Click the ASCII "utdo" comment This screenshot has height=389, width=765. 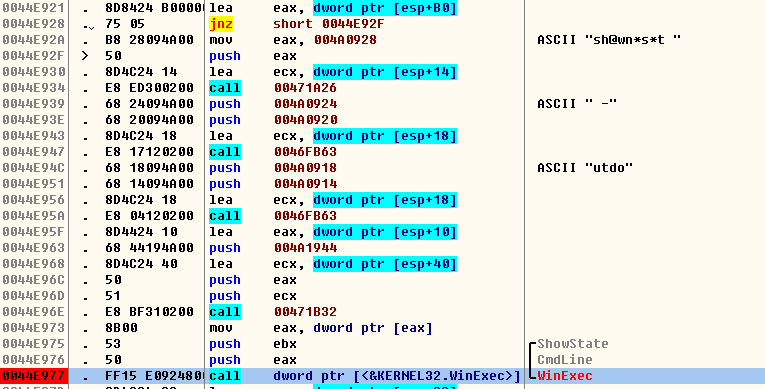[x=585, y=168]
